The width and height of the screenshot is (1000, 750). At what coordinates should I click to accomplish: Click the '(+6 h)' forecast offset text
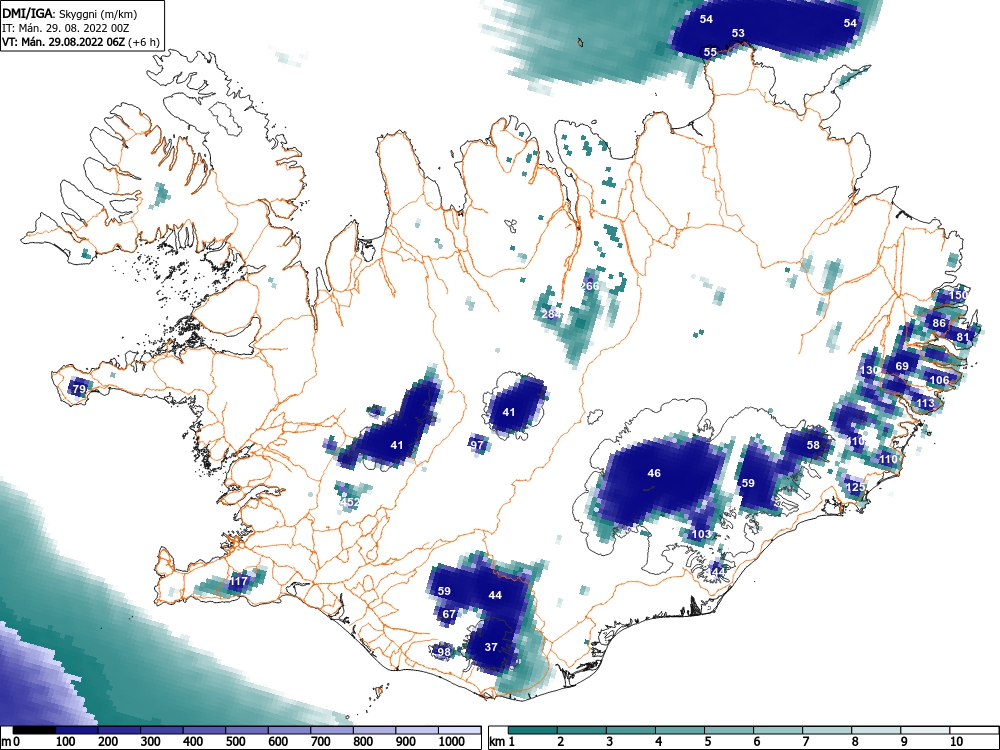(143, 42)
